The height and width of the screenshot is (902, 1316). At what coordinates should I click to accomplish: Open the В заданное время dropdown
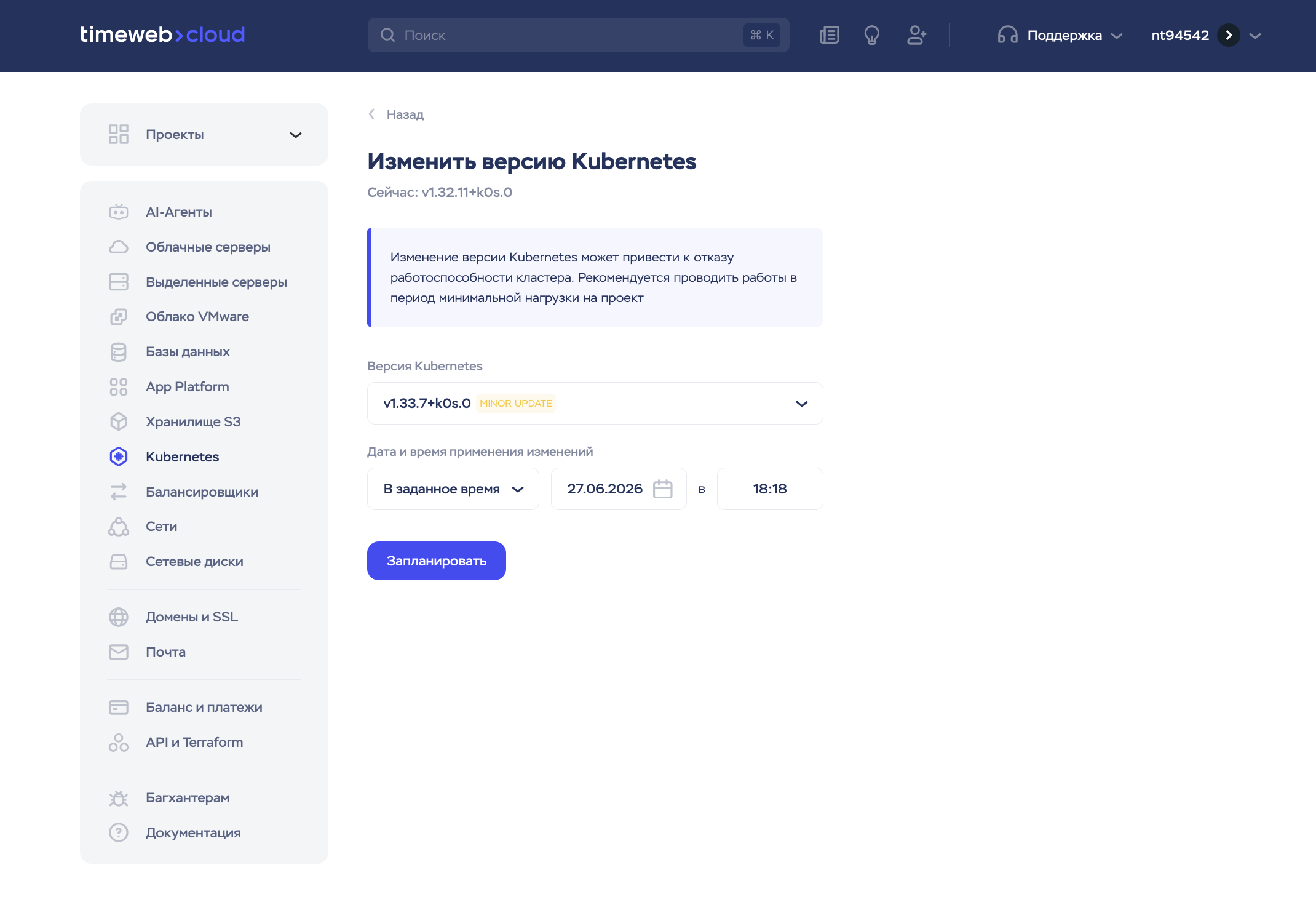(453, 489)
